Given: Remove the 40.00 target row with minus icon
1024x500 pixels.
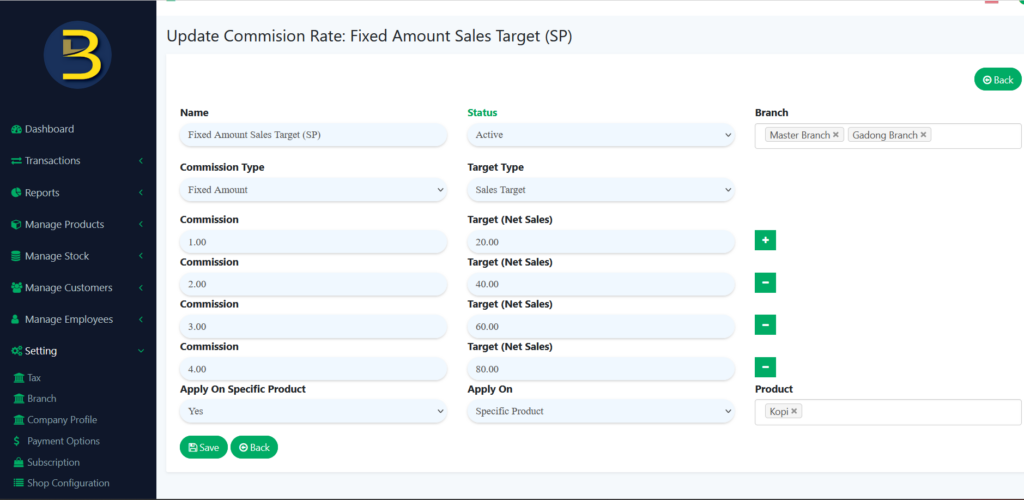Looking at the screenshot, I should point(765,283).
